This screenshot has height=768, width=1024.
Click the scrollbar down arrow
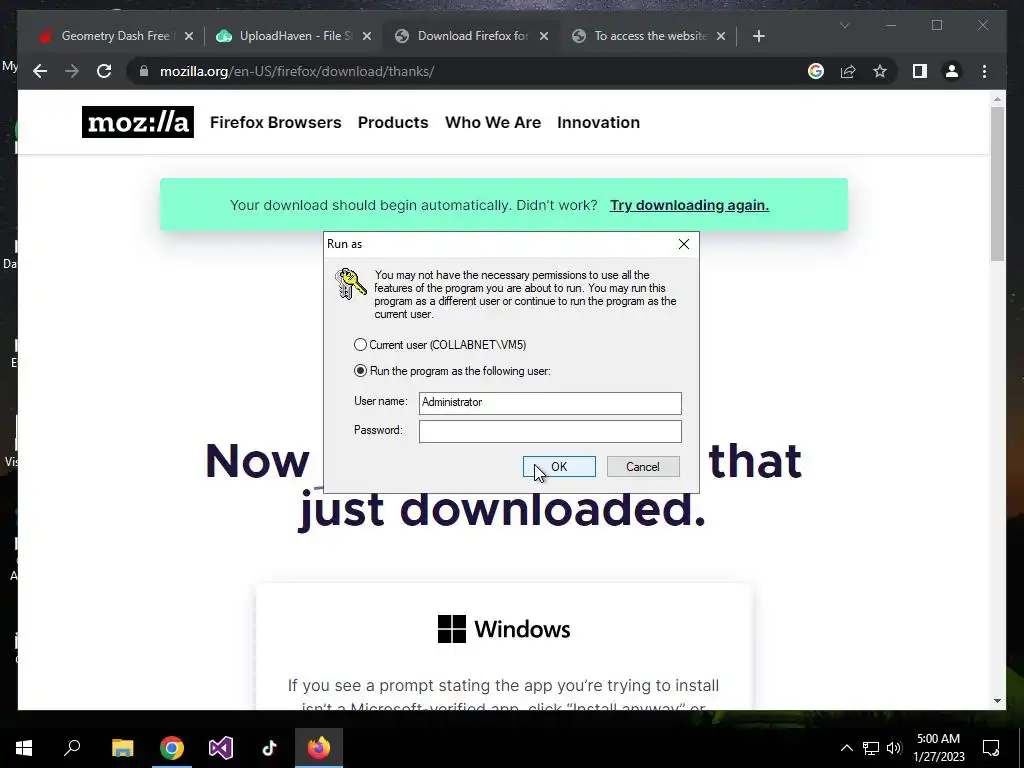click(997, 701)
